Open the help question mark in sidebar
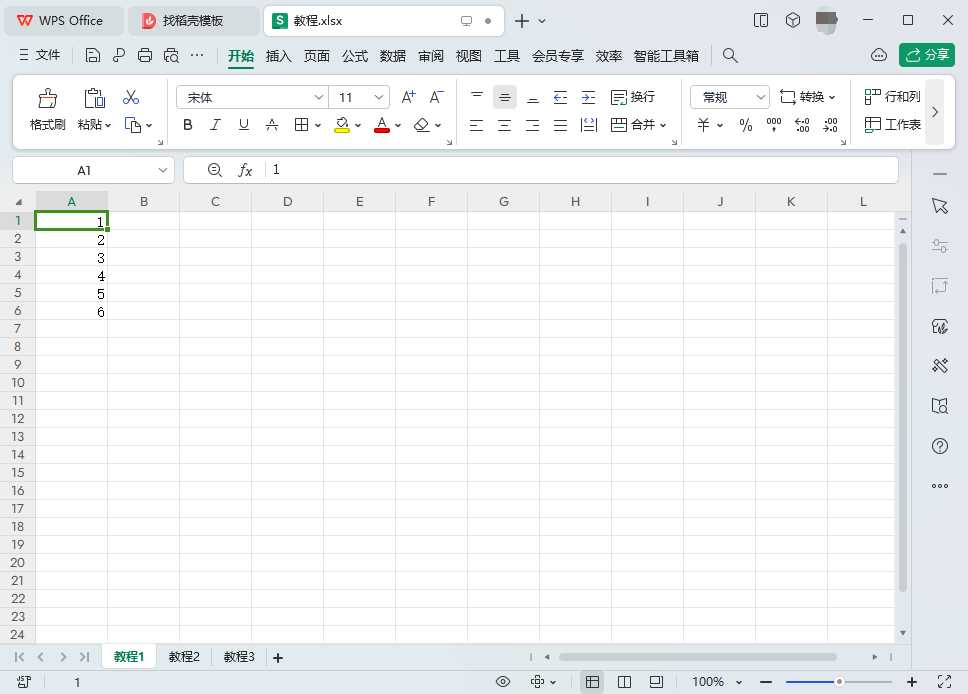The width and height of the screenshot is (968, 694). click(940, 446)
